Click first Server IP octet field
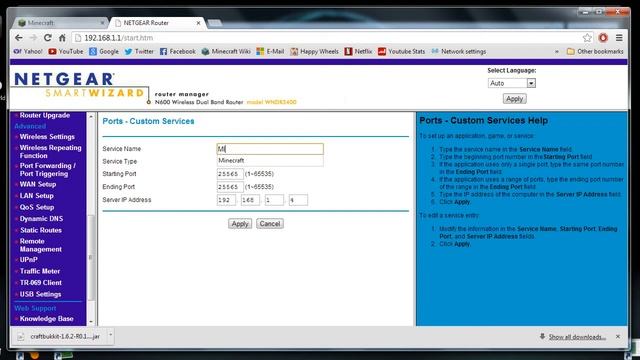This screenshot has height=360, width=640. pyautogui.click(x=226, y=200)
